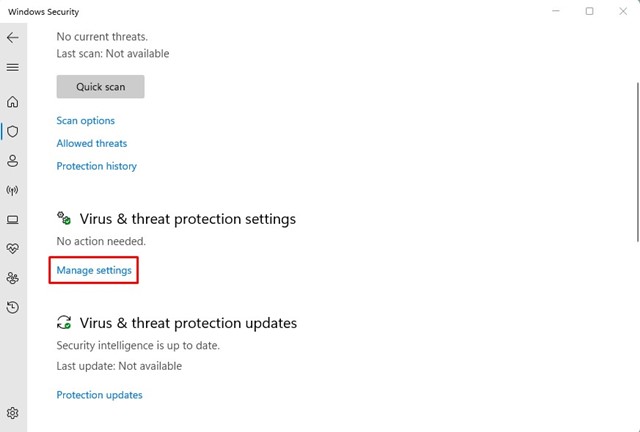Open Firewall & network protection icon
640x432 pixels.
point(12,190)
